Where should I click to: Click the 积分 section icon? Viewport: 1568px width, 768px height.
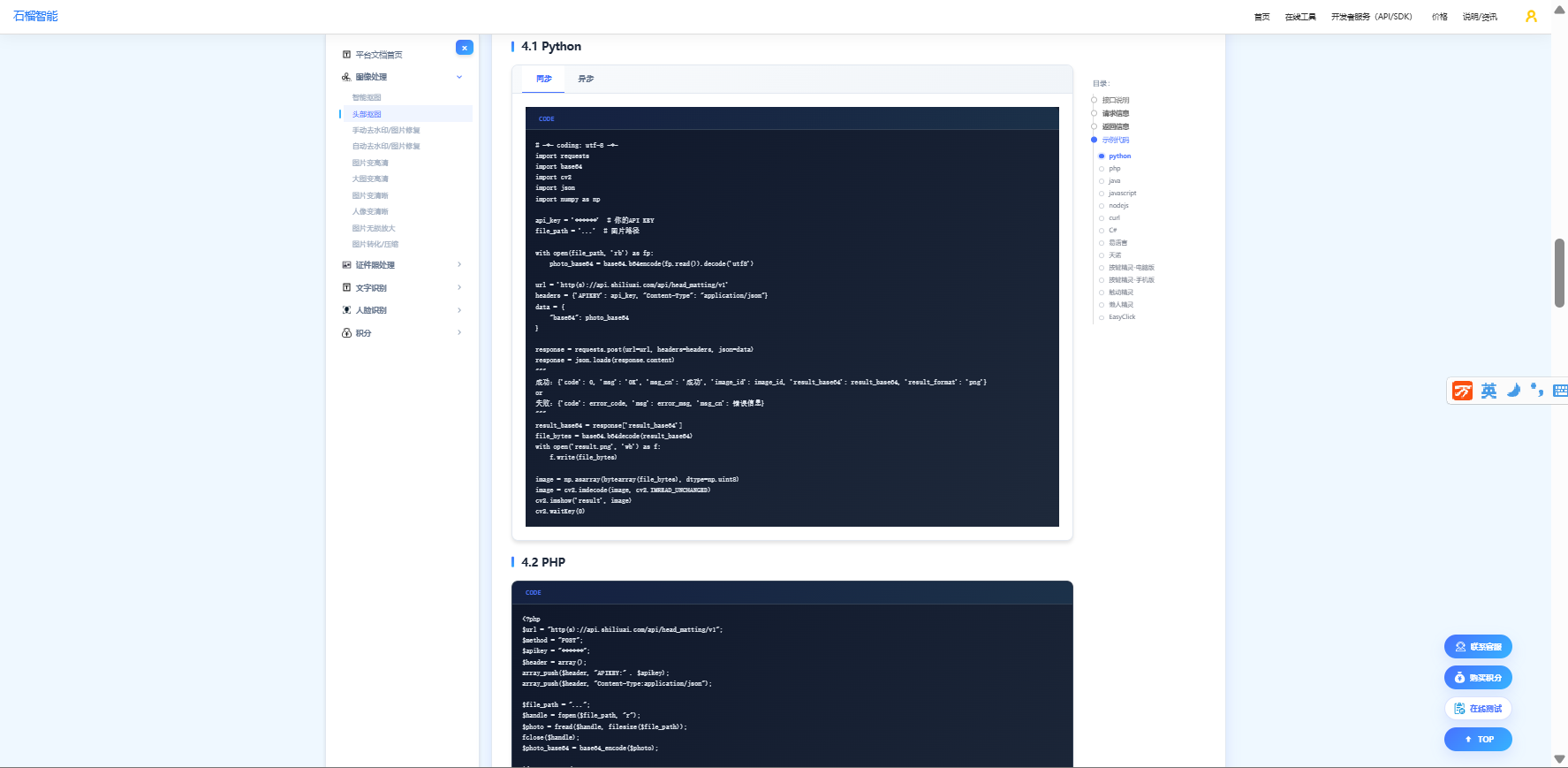pos(346,333)
